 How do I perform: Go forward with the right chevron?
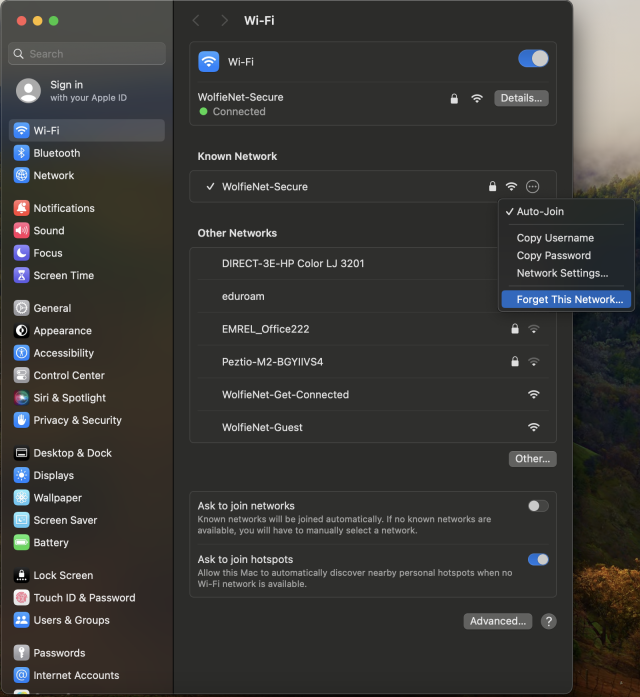click(224, 20)
